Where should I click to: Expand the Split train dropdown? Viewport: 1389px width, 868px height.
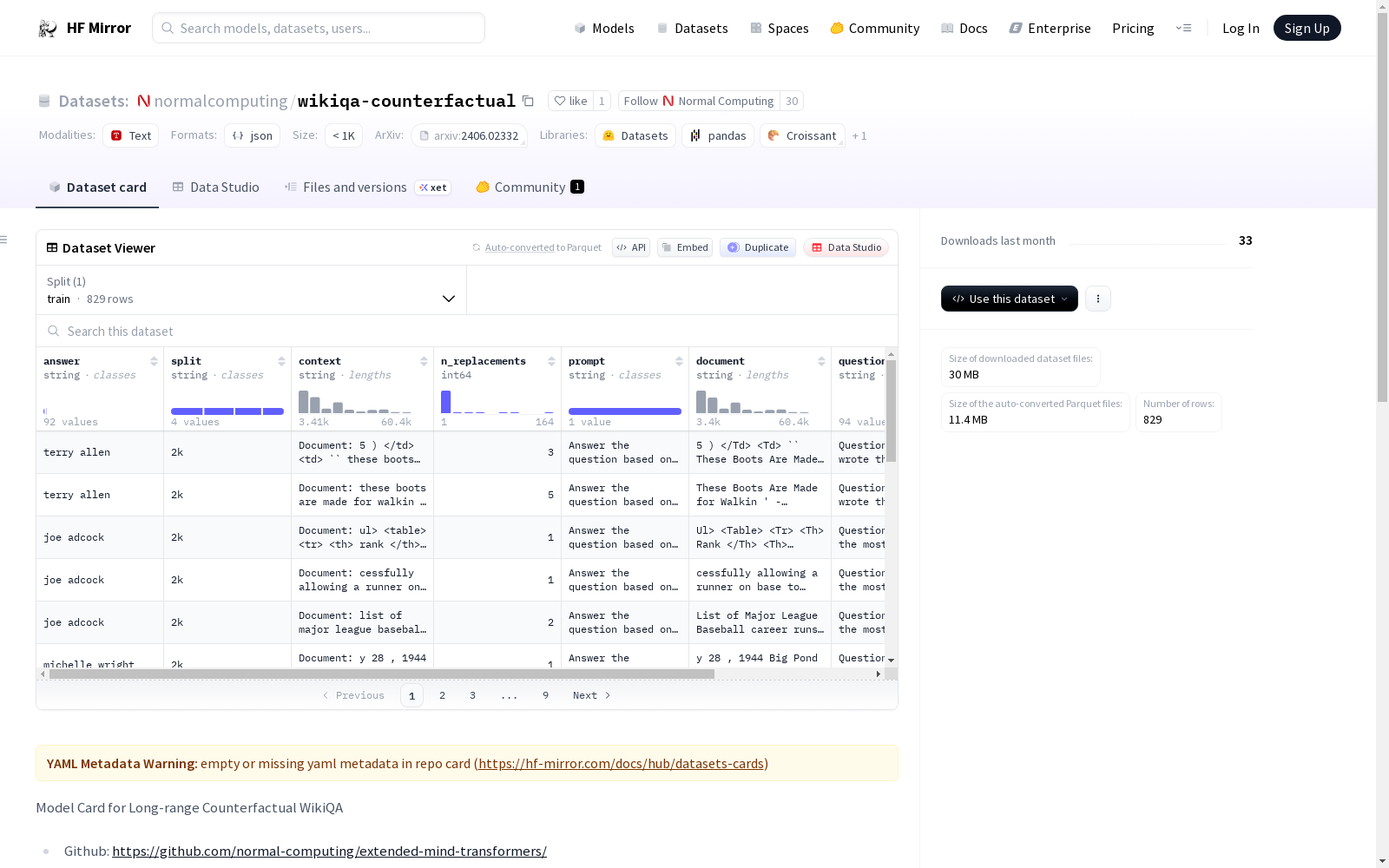(252, 290)
